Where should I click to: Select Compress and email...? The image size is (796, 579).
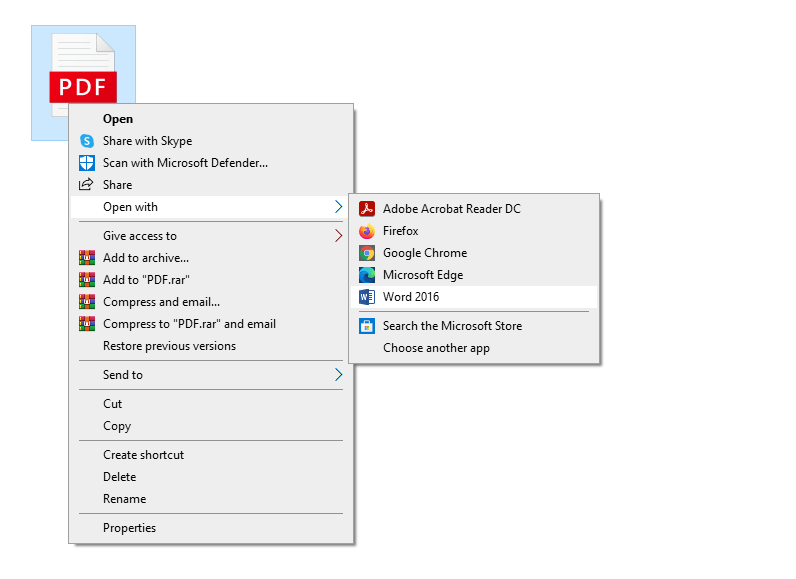tap(210, 302)
